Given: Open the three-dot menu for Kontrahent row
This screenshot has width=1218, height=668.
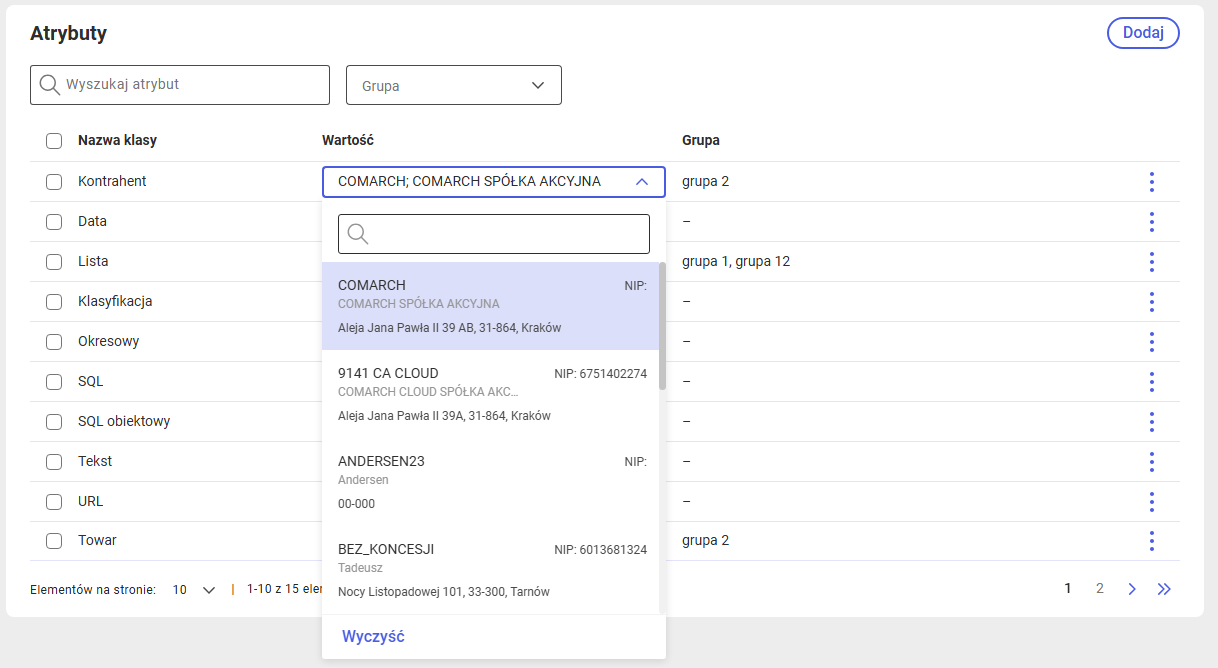Looking at the screenshot, I should pyautogui.click(x=1152, y=182).
